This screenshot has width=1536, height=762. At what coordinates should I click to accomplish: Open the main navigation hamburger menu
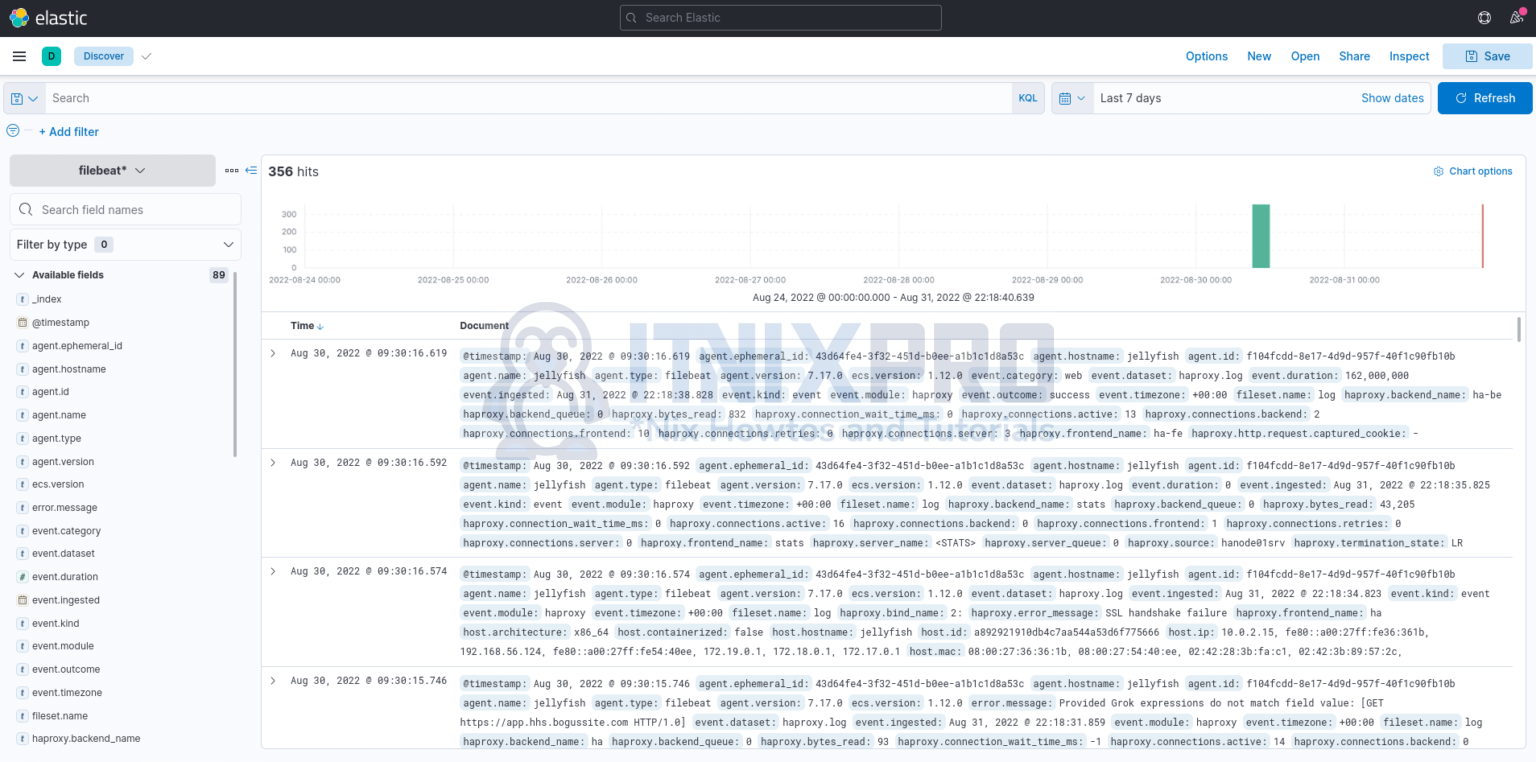[19, 55]
